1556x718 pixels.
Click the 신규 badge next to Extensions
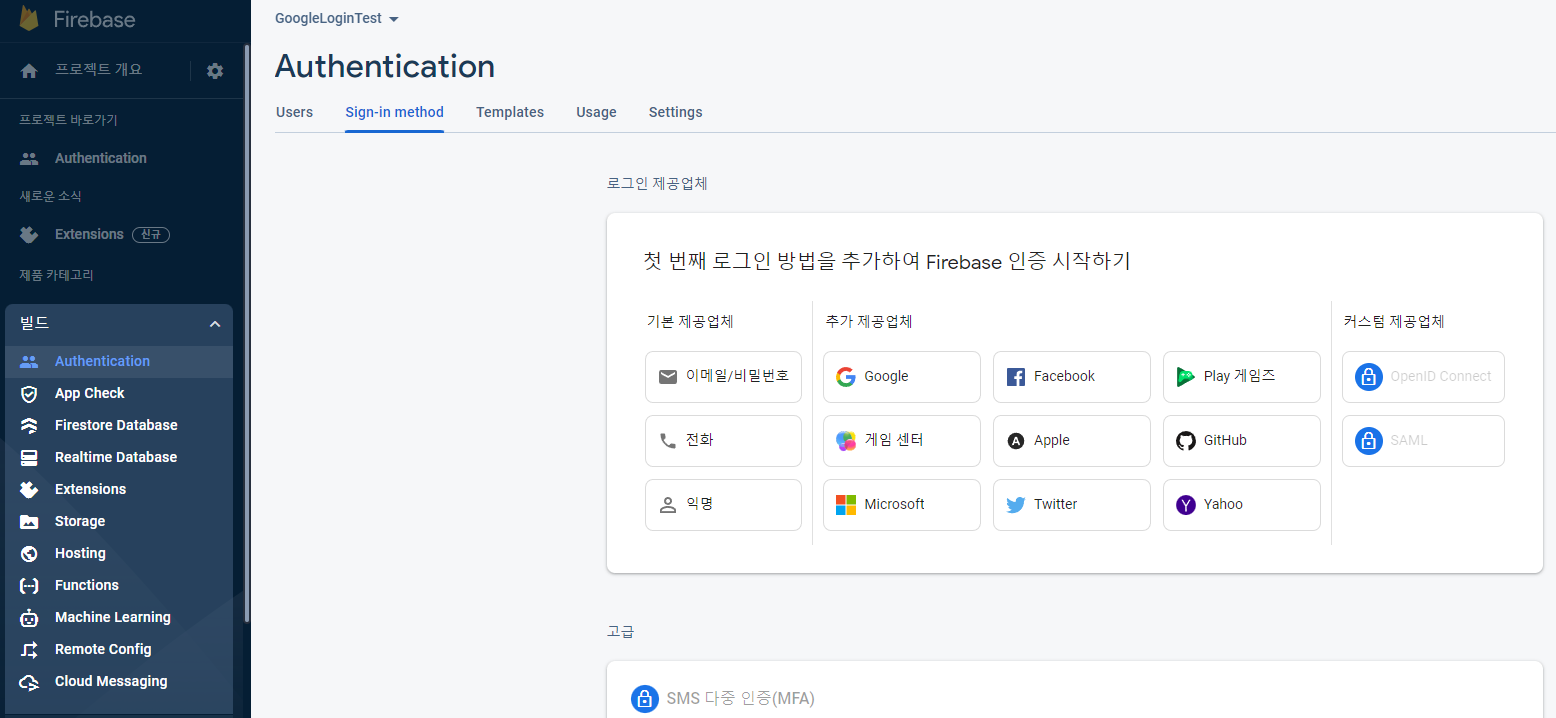152,235
